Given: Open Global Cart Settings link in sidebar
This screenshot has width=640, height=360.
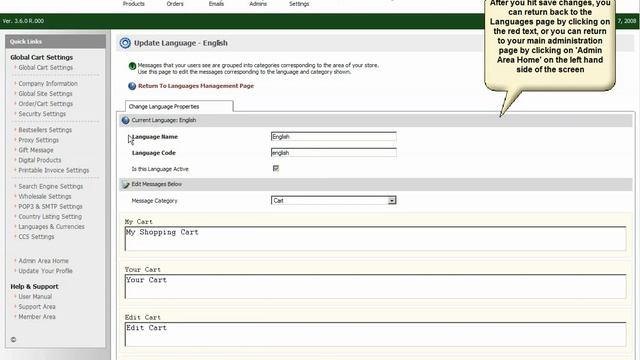Looking at the screenshot, I should click(x=46, y=68).
